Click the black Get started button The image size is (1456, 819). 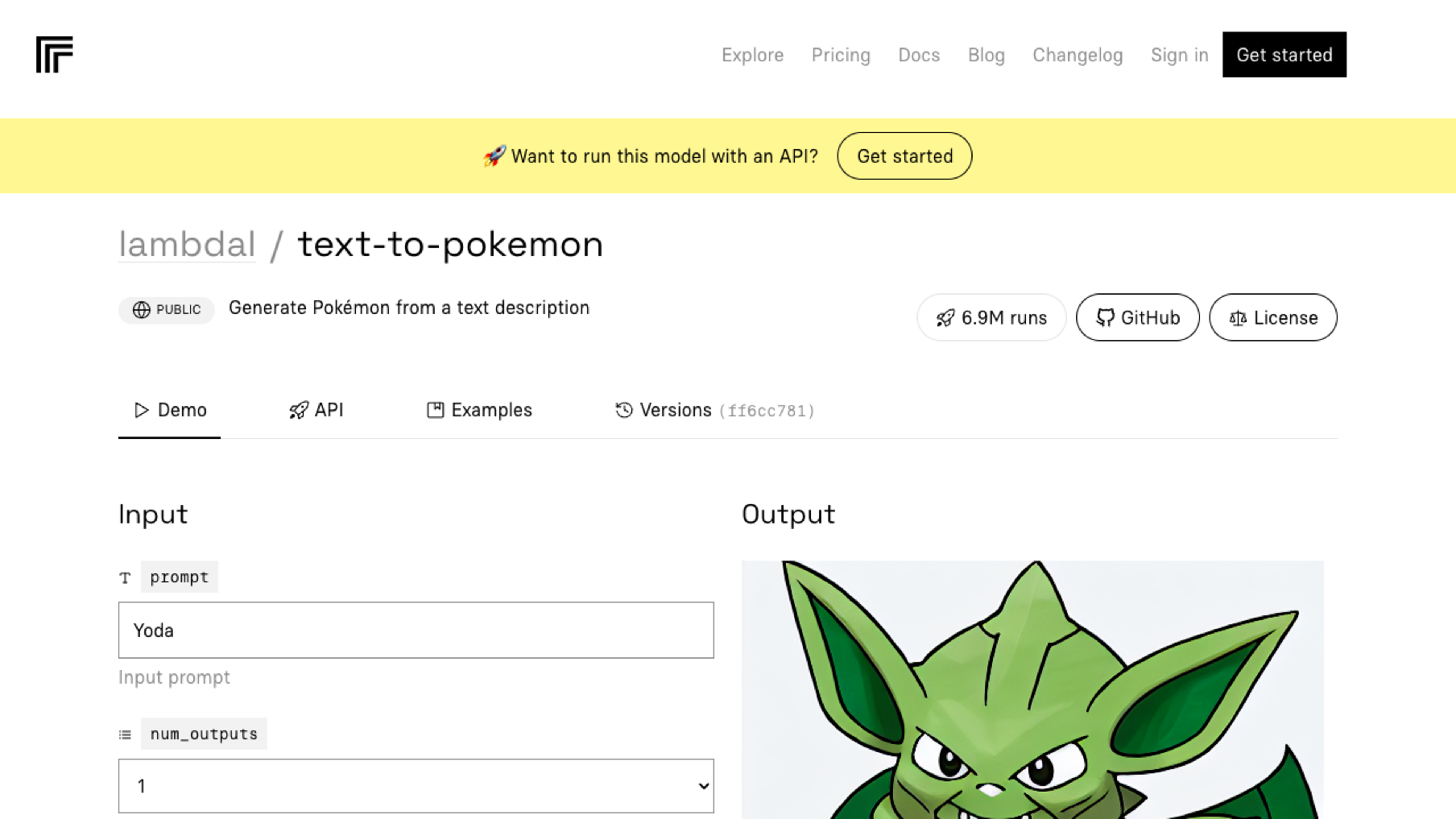pyautogui.click(x=1284, y=55)
